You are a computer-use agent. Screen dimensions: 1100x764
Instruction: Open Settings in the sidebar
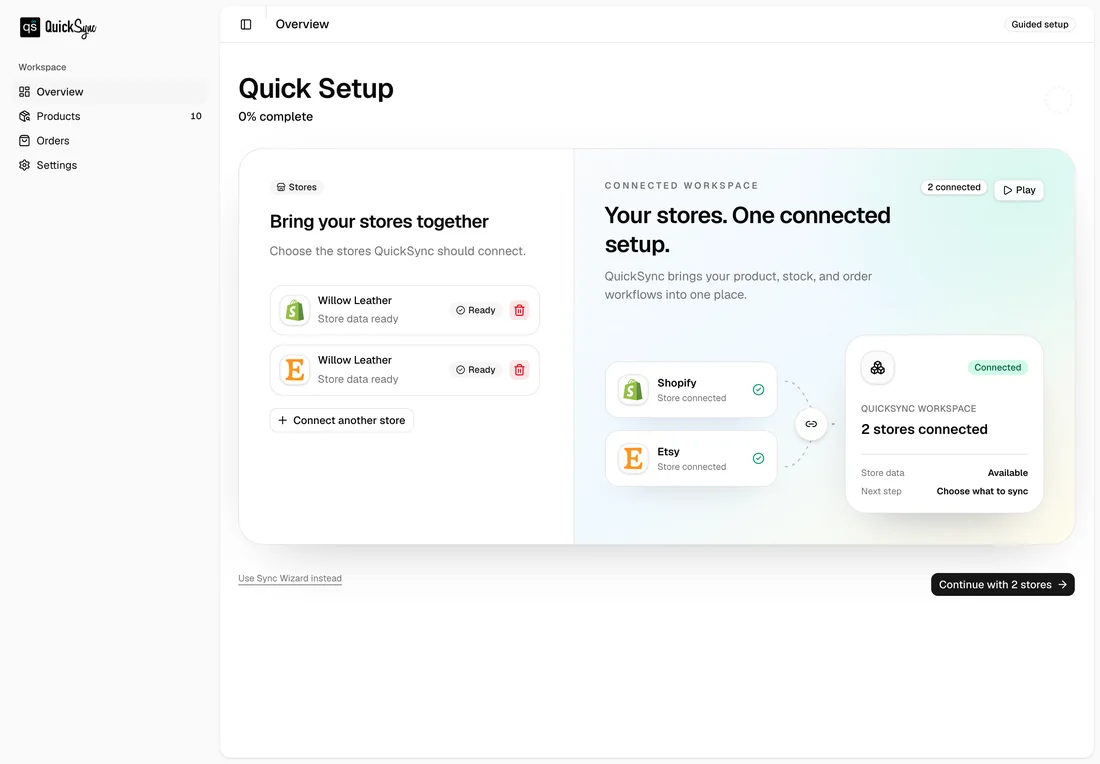(110, 166)
